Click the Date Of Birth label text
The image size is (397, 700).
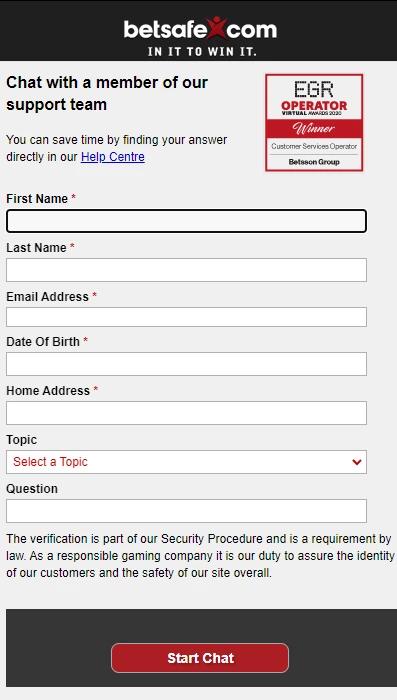[x=43, y=342]
